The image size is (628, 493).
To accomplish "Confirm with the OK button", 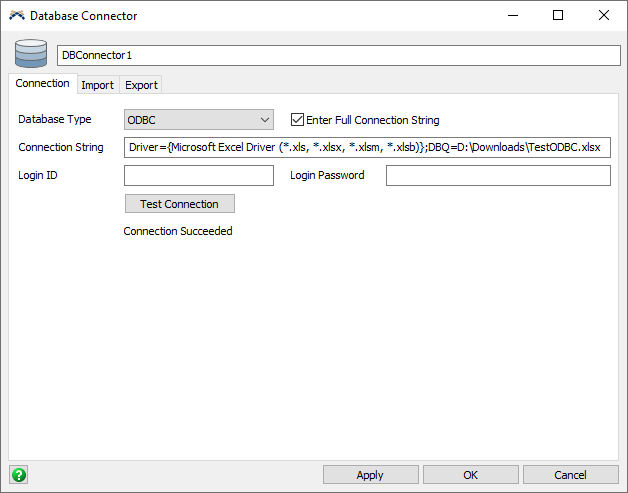I will click(x=470, y=475).
